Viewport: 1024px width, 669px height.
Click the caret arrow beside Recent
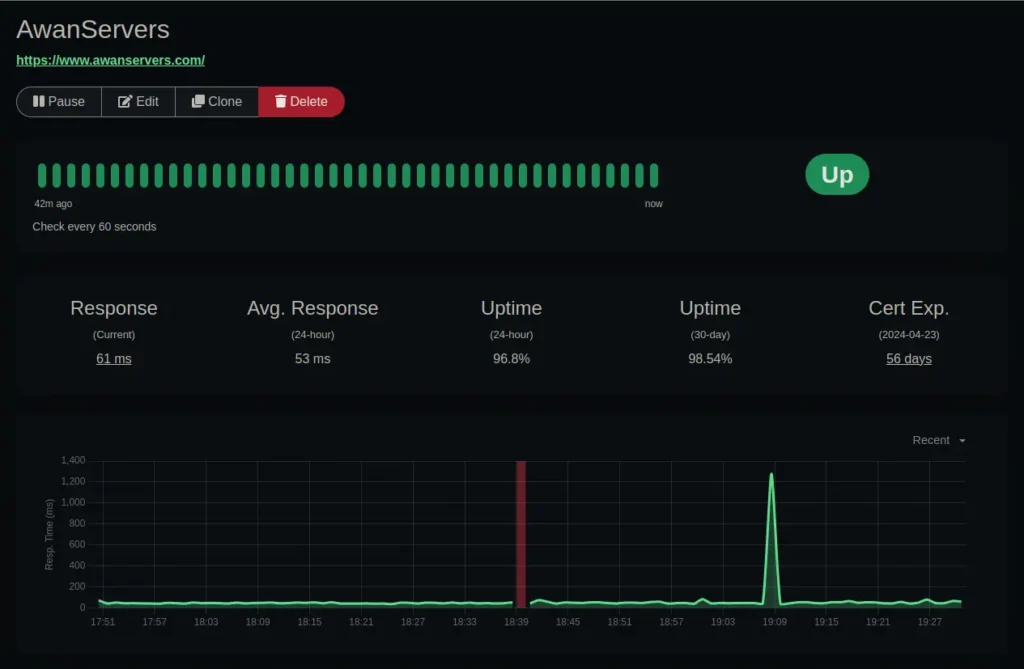point(963,440)
